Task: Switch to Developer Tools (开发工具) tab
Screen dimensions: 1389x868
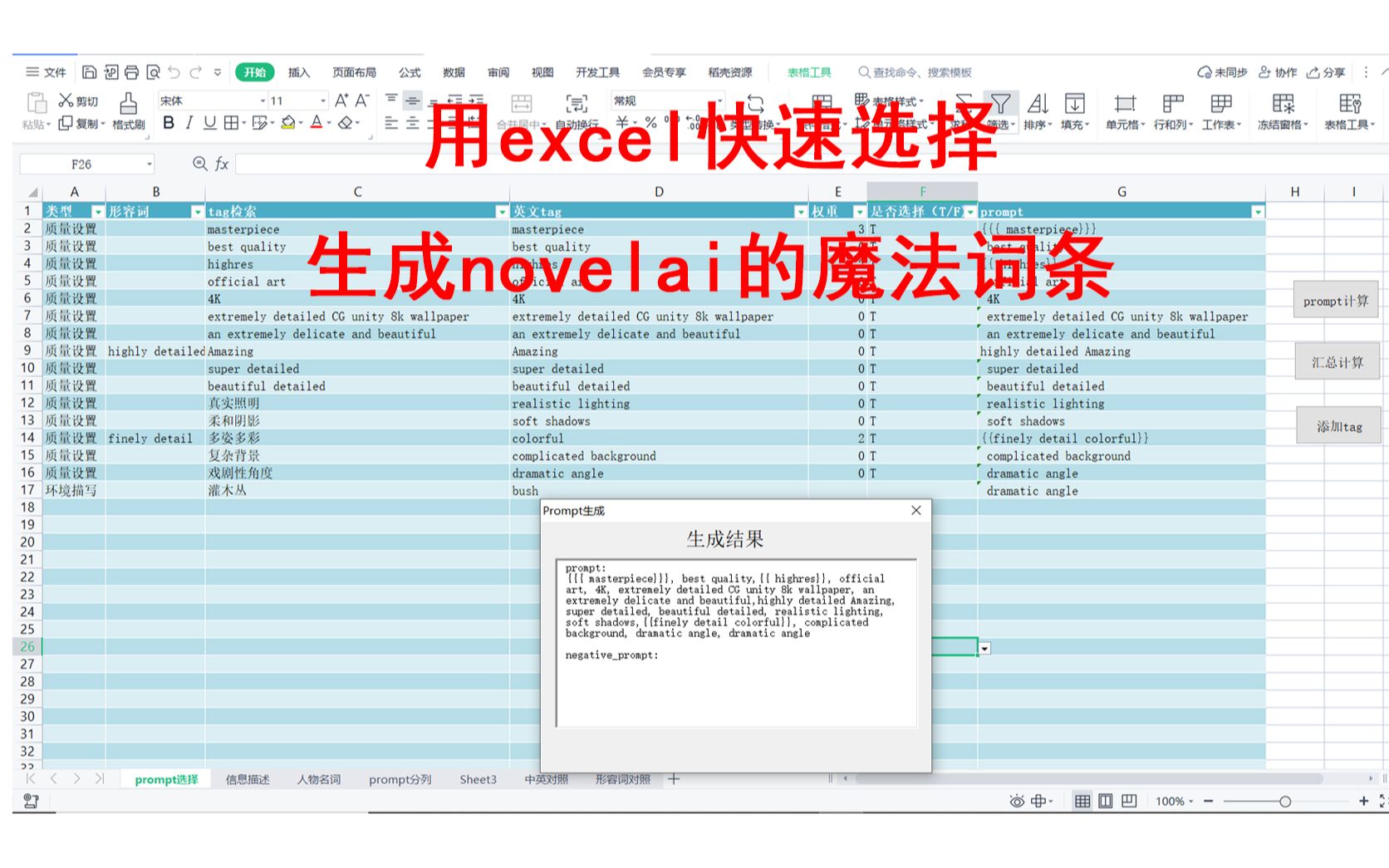Action: point(598,72)
